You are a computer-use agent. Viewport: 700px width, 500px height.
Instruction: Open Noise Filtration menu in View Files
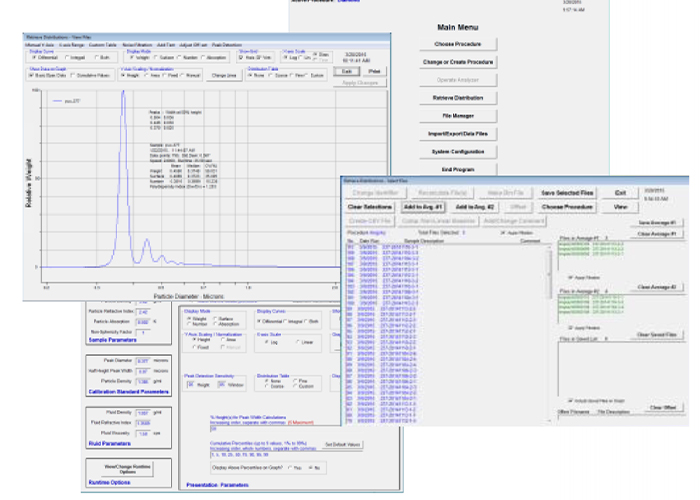137,45
